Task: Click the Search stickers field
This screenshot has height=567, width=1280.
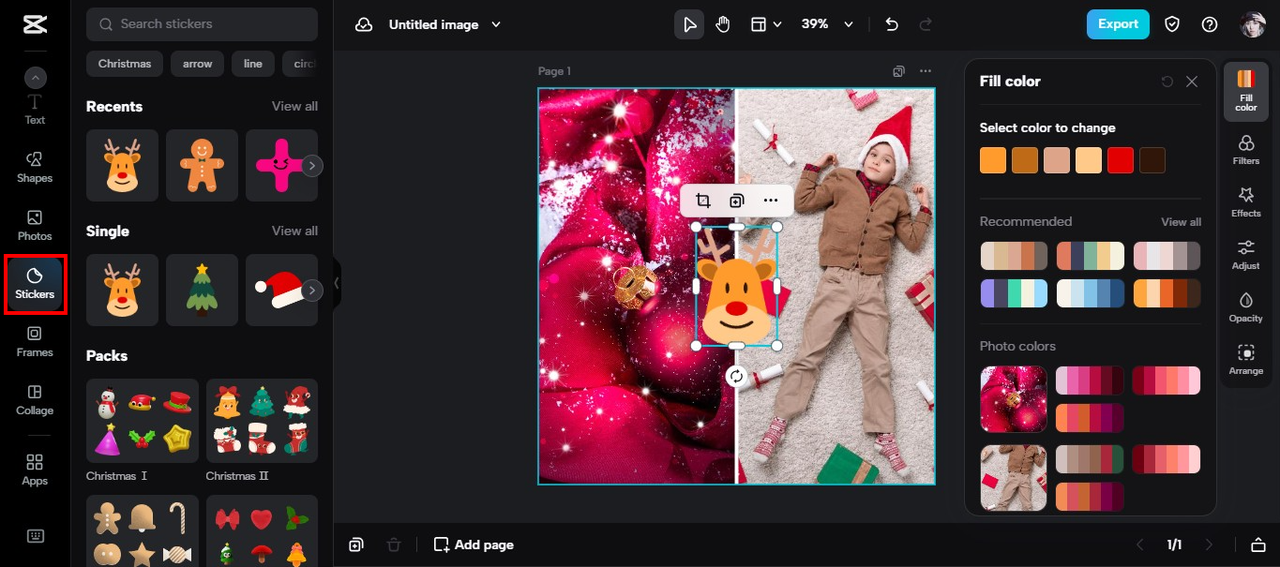Action: (x=202, y=24)
